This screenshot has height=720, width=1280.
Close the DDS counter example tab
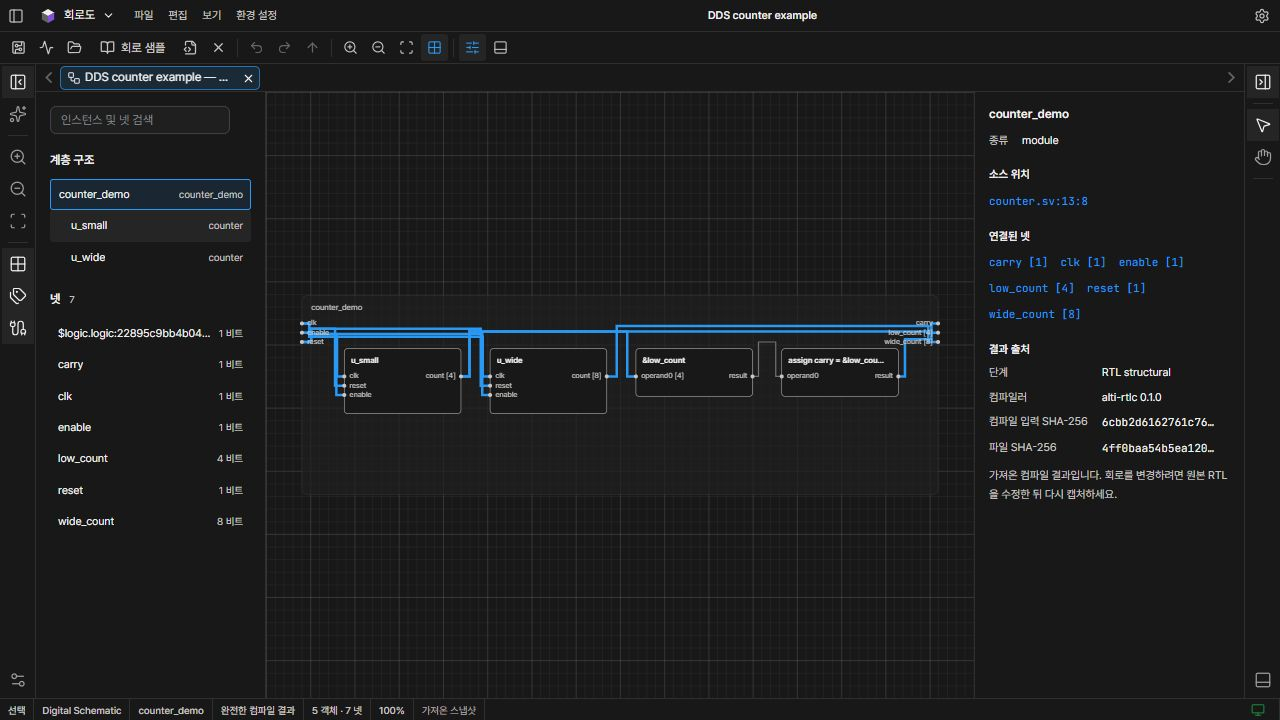249,78
